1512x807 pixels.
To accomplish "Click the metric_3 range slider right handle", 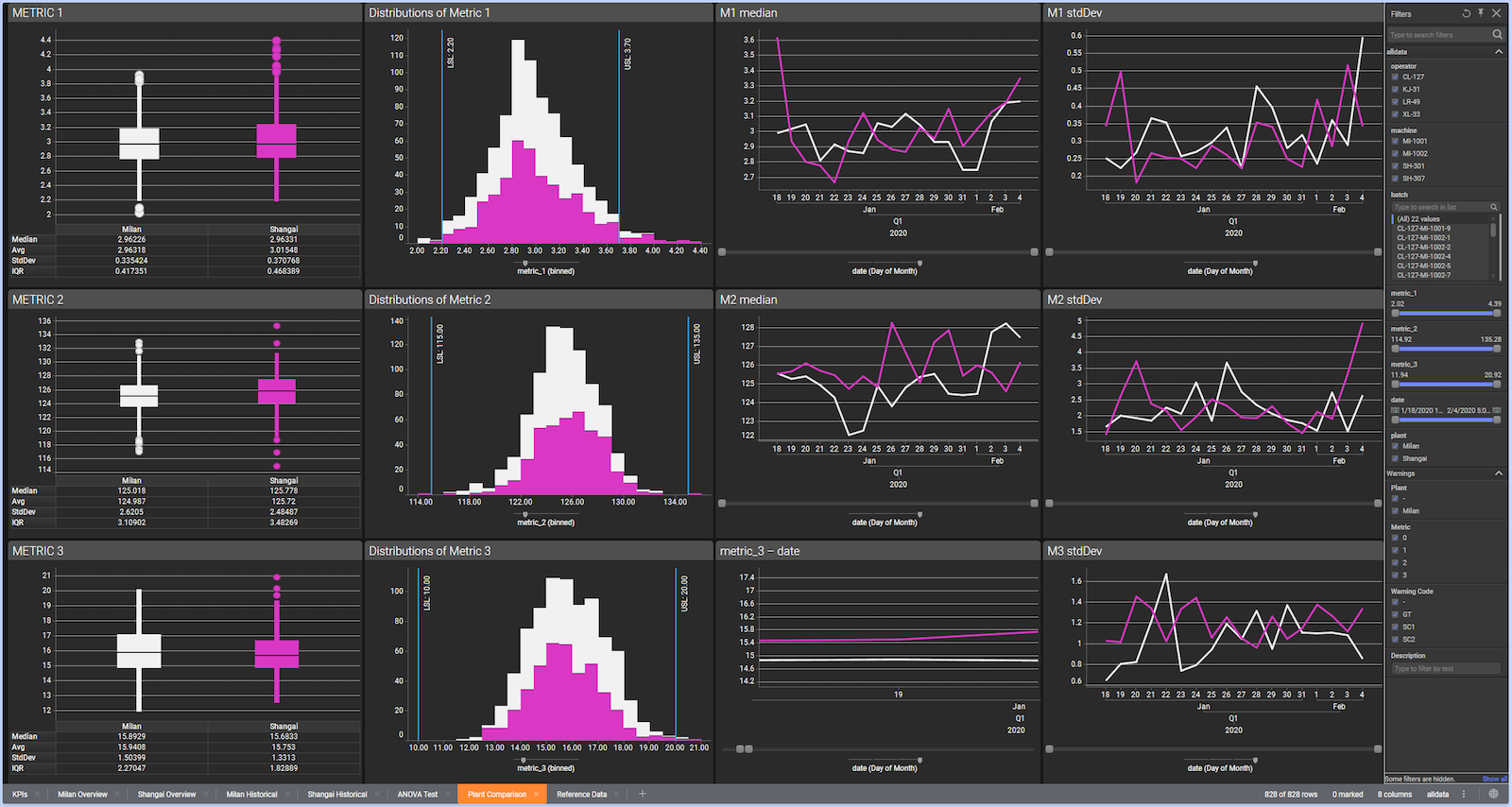I will 1497,384.
